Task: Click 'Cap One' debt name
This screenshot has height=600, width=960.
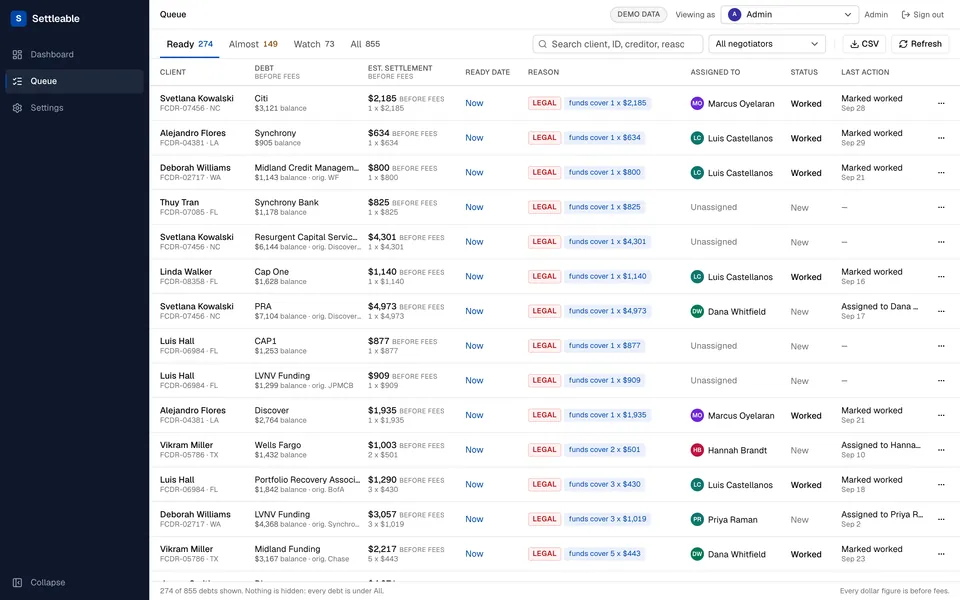Action: coord(271,272)
